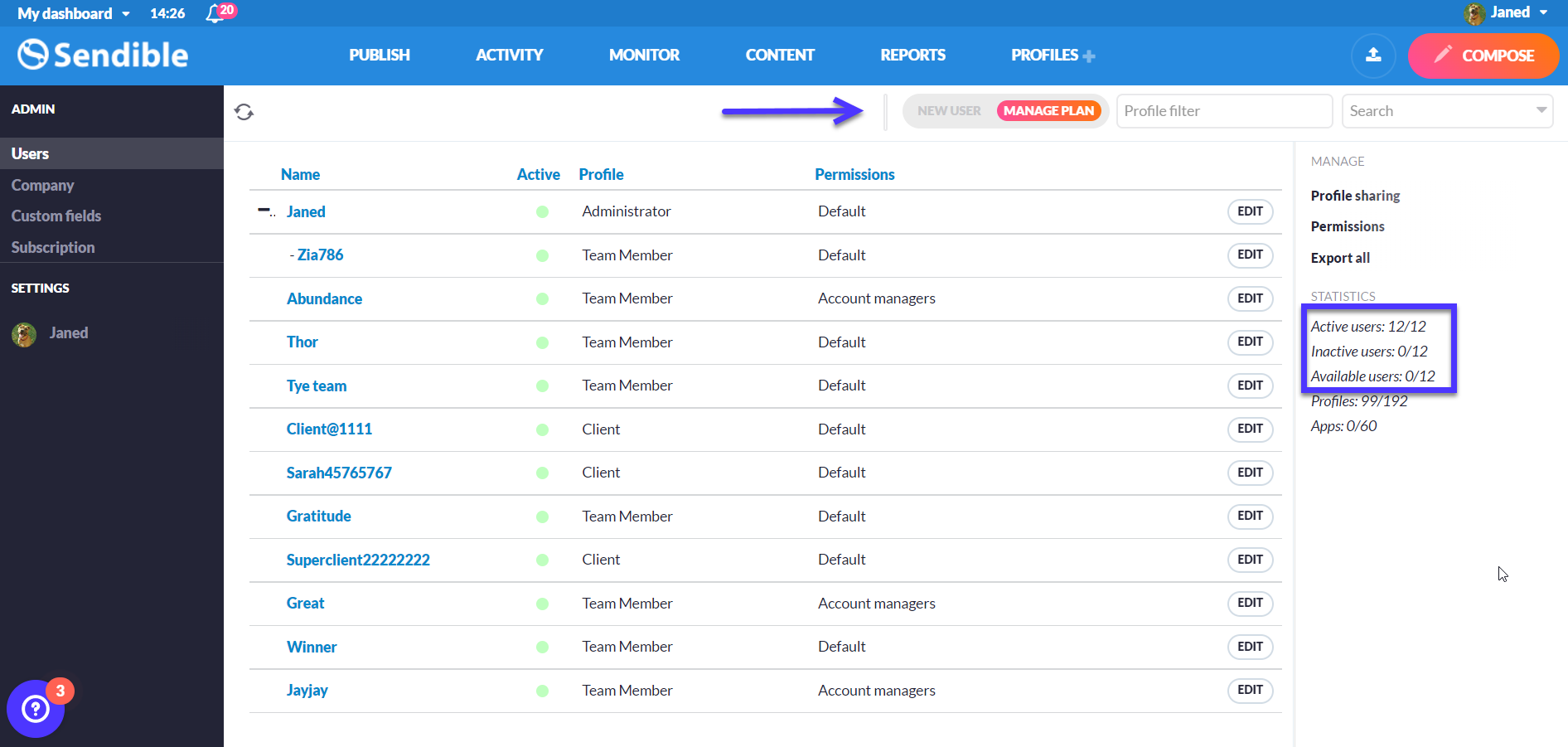
Task: Switch to the Content tab
Action: point(780,56)
